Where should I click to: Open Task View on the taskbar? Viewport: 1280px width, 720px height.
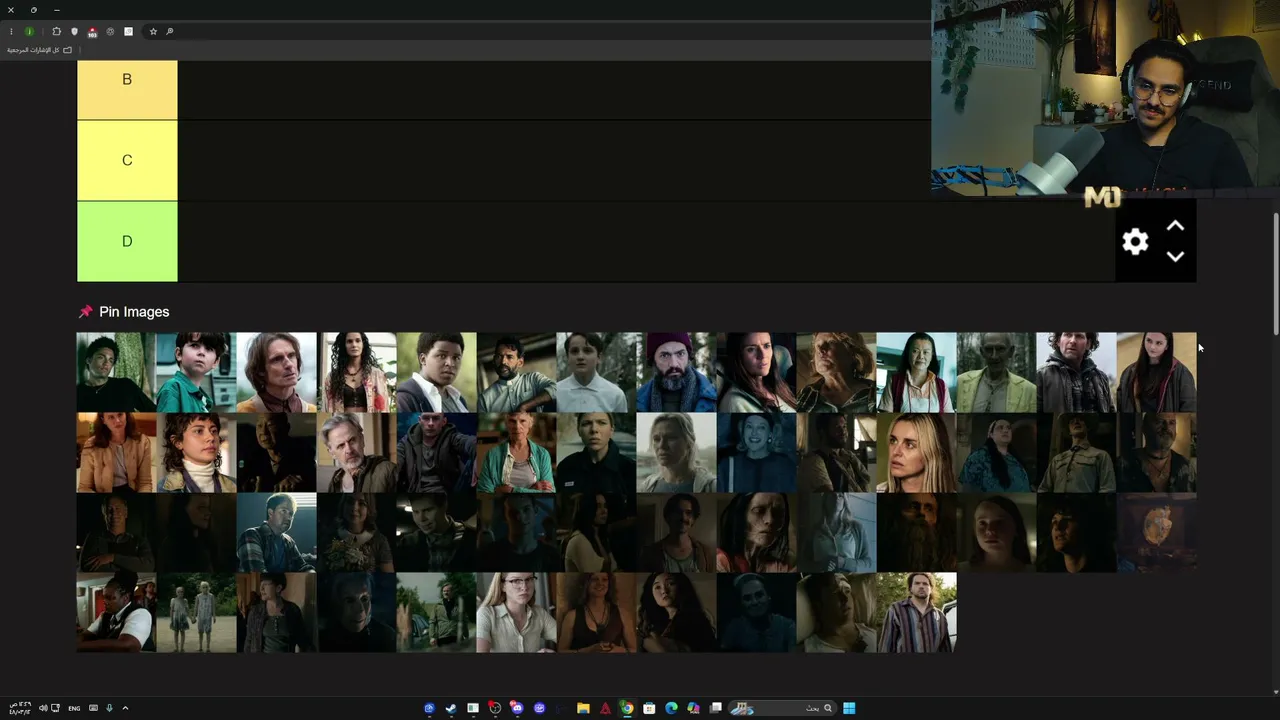point(716,708)
